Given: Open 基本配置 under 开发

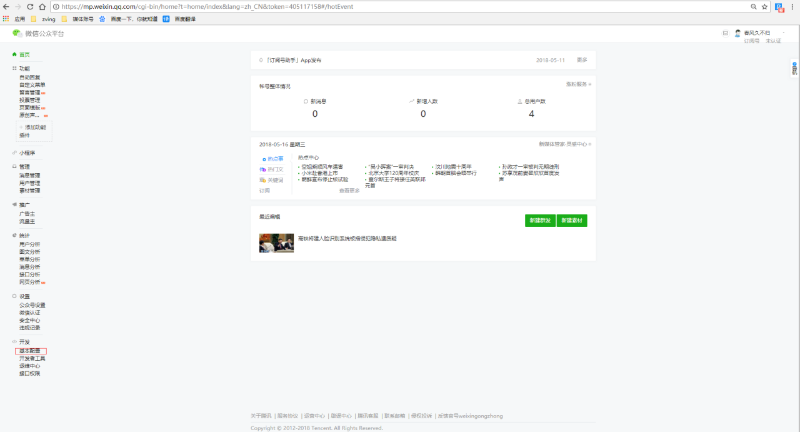Looking at the screenshot, I should coord(31,351).
